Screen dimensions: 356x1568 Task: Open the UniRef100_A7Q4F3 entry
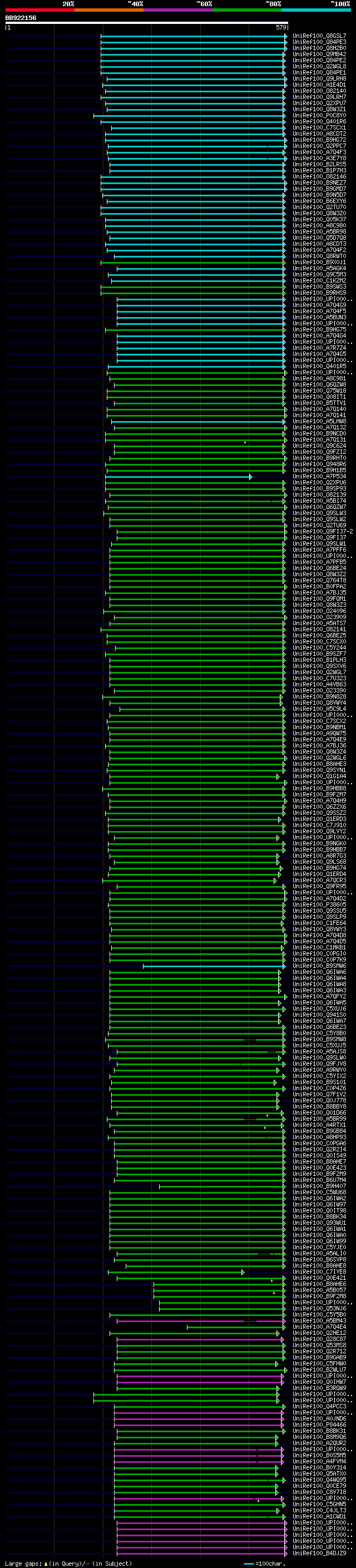point(319,152)
